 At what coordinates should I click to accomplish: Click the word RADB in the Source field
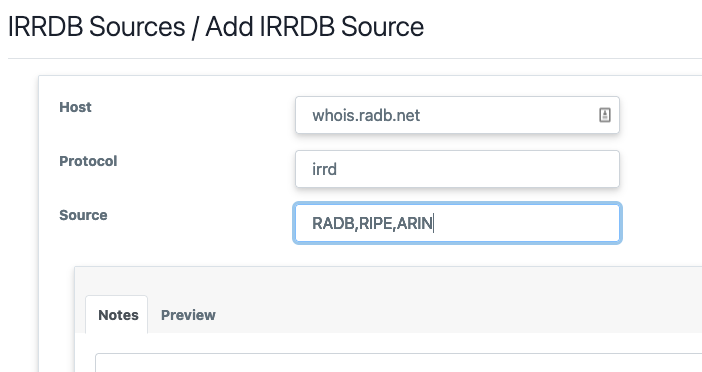[x=333, y=223]
